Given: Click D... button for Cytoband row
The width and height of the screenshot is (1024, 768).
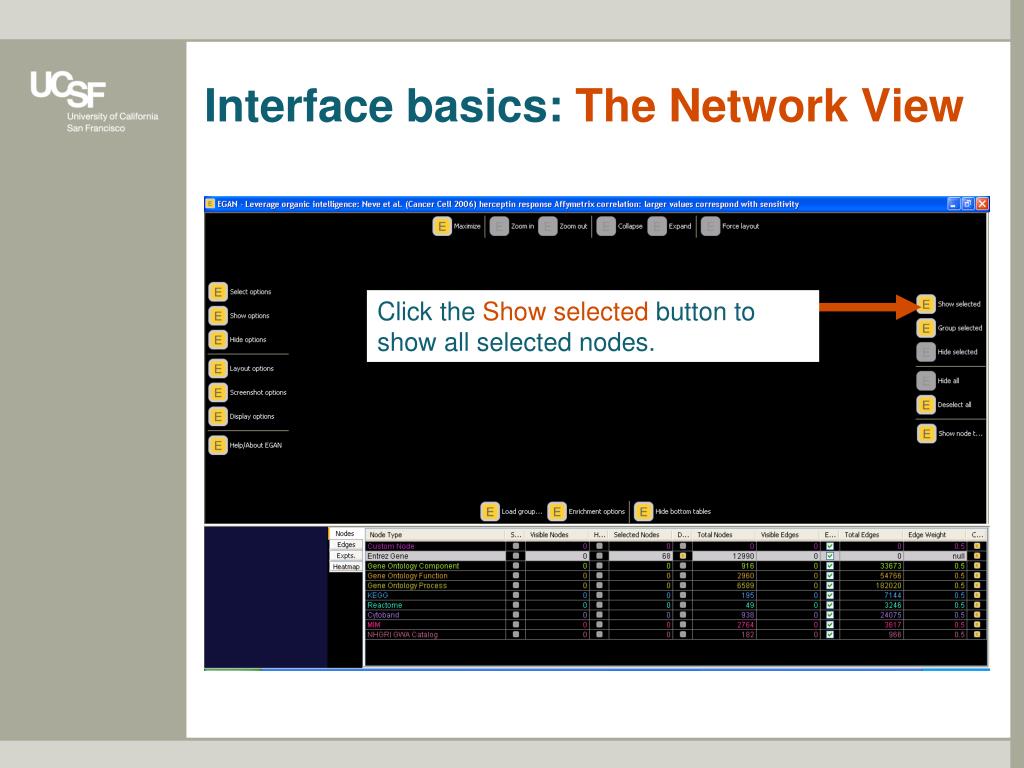Looking at the screenshot, I should 683,615.
